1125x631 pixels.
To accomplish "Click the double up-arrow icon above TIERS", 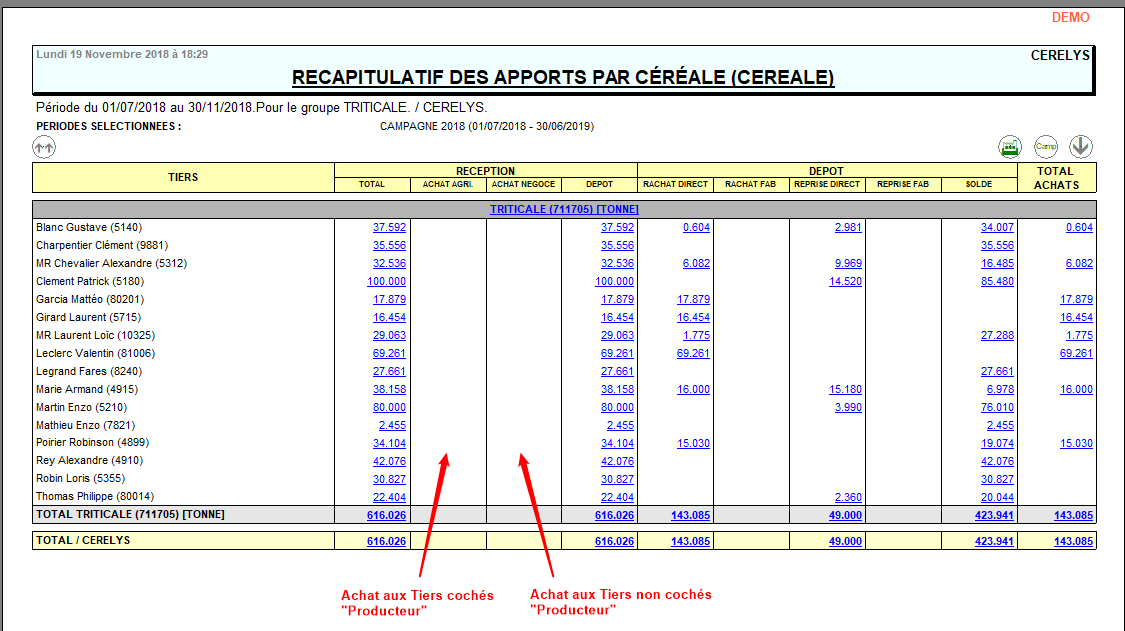I will click(44, 147).
